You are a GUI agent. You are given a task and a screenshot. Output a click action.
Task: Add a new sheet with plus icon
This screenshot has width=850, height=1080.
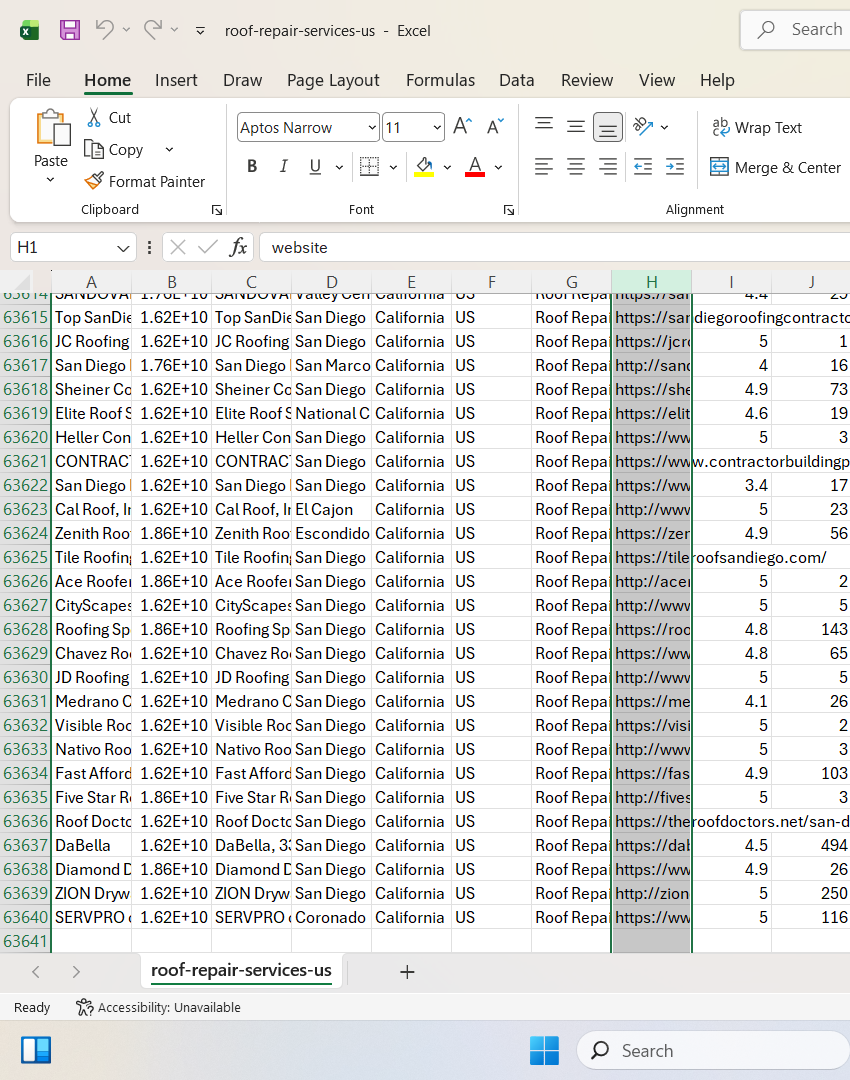[407, 972]
